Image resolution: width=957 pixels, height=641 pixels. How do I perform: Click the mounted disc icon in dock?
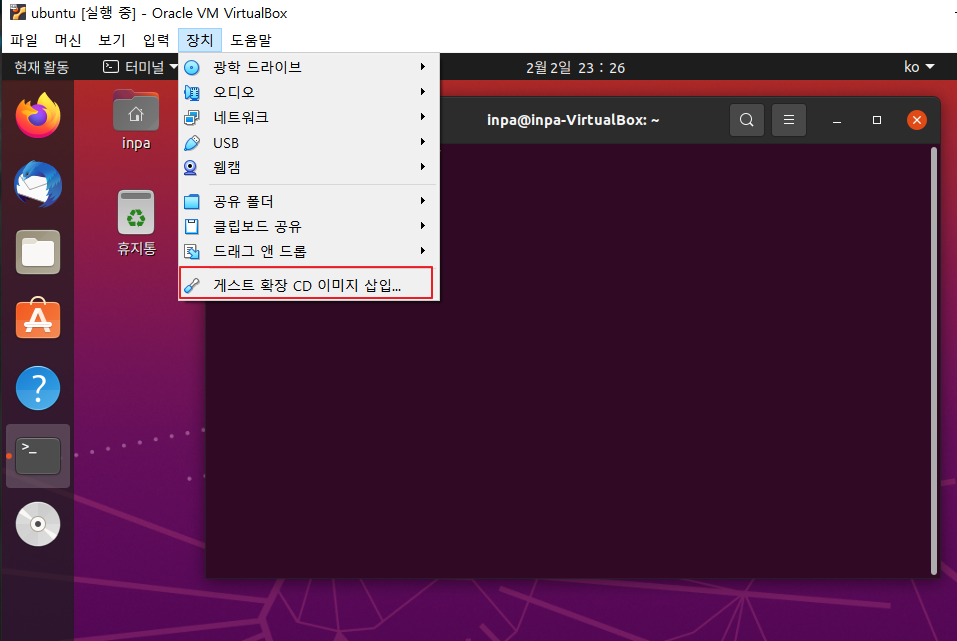click(38, 524)
